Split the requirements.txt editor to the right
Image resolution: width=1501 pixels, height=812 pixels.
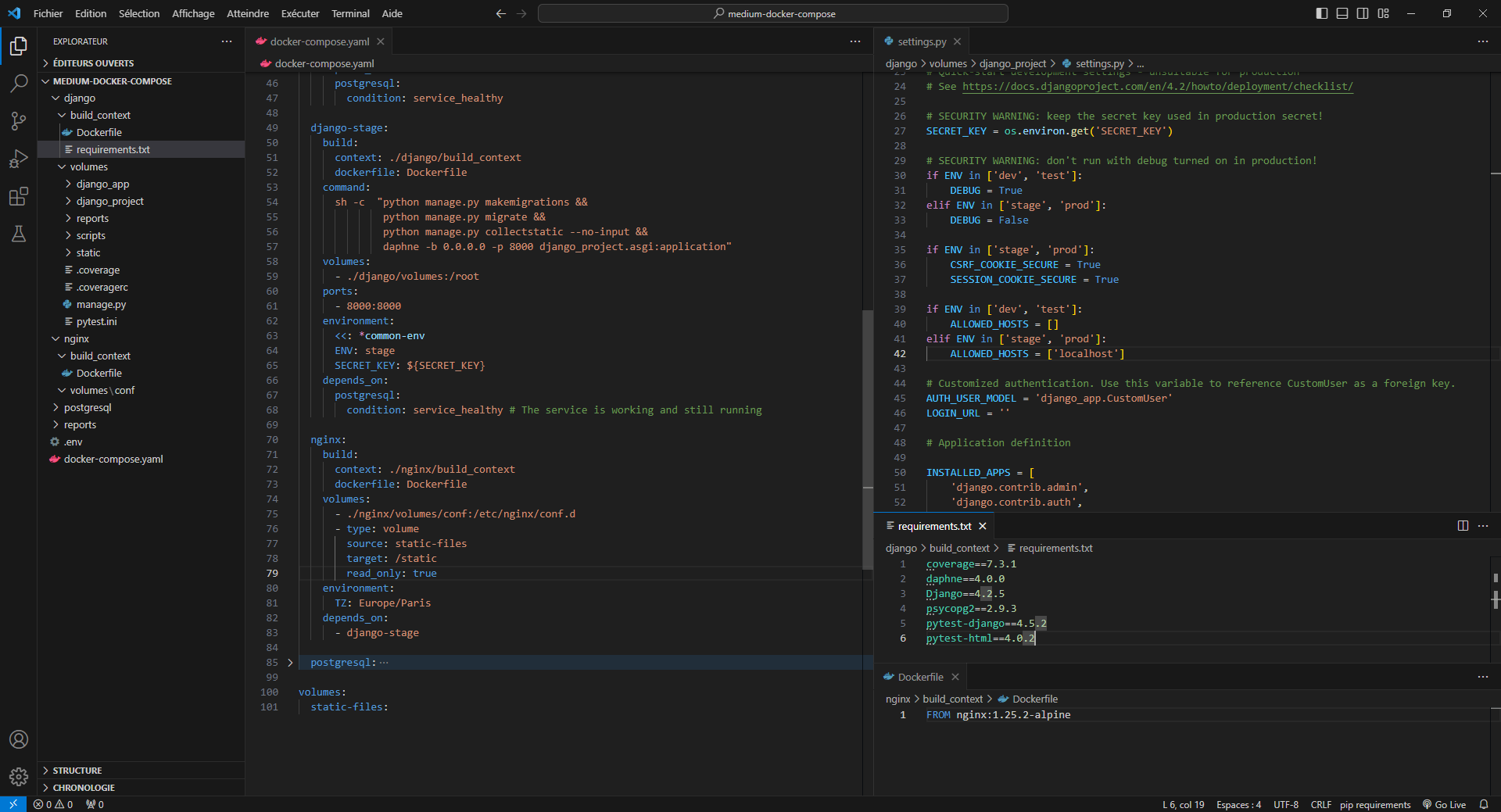pos(1463,526)
